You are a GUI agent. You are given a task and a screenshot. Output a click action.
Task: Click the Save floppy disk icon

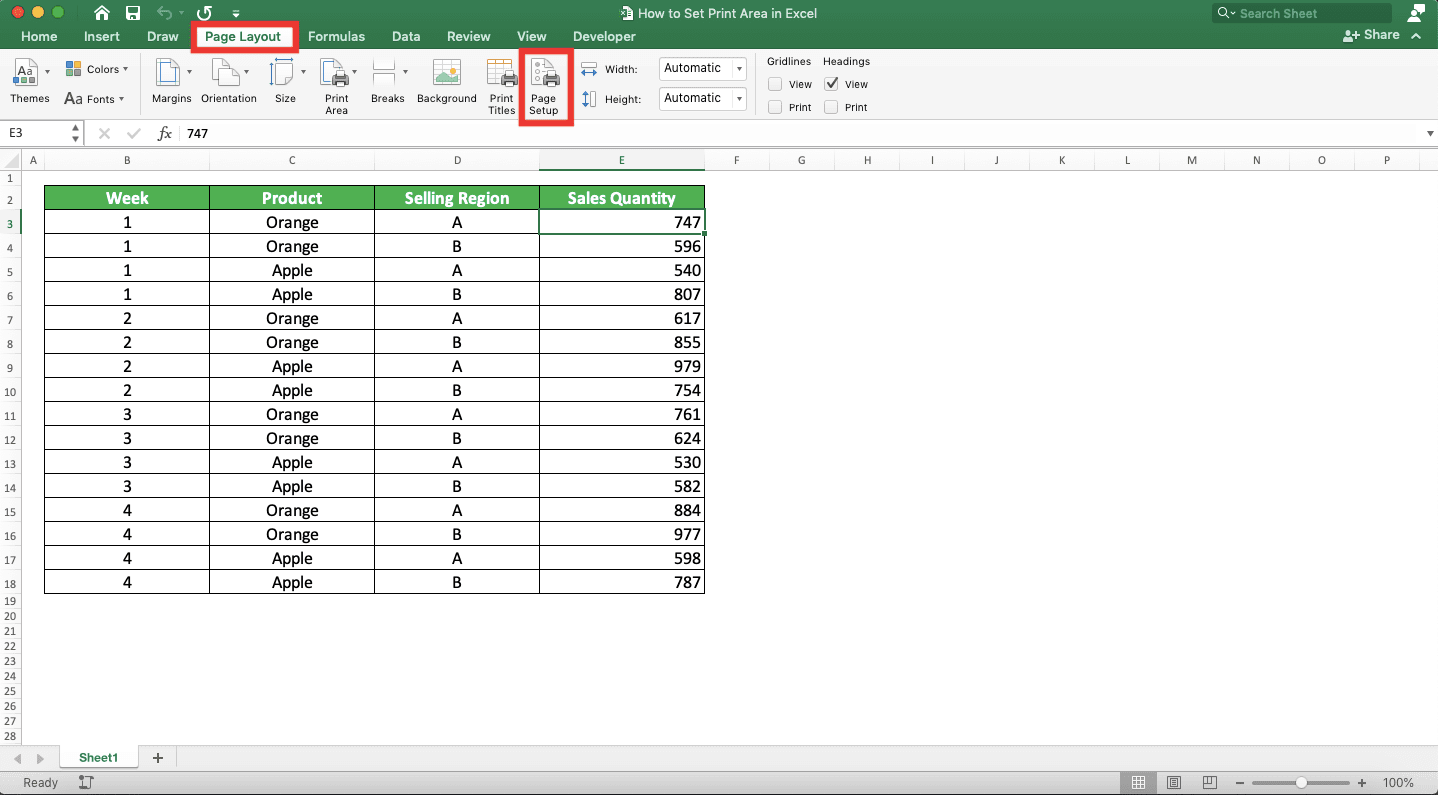click(133, 13)
